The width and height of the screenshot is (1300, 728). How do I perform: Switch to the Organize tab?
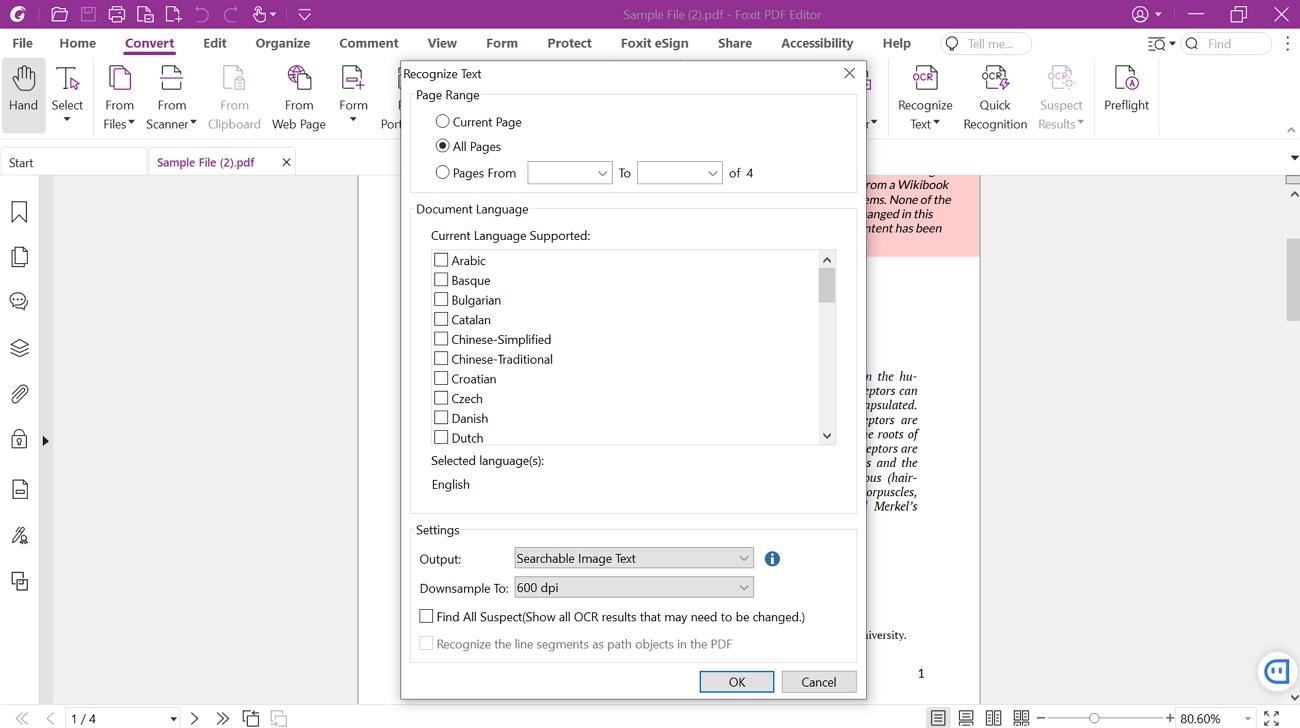[282, 43]
